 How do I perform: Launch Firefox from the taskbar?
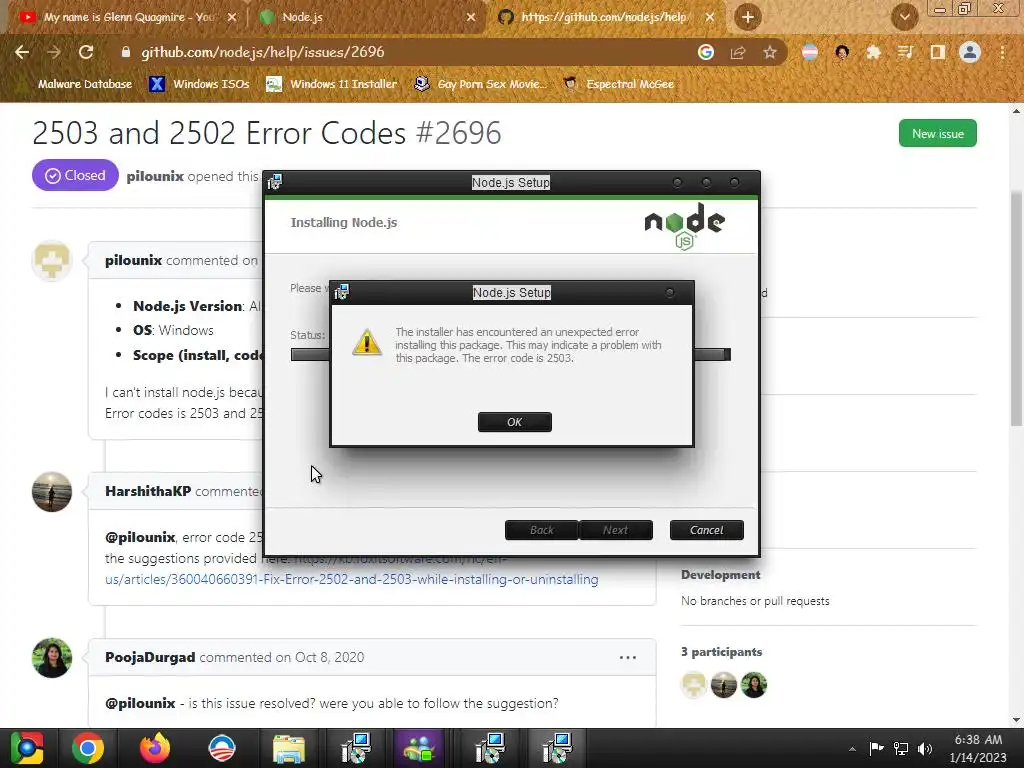[155, 748]
